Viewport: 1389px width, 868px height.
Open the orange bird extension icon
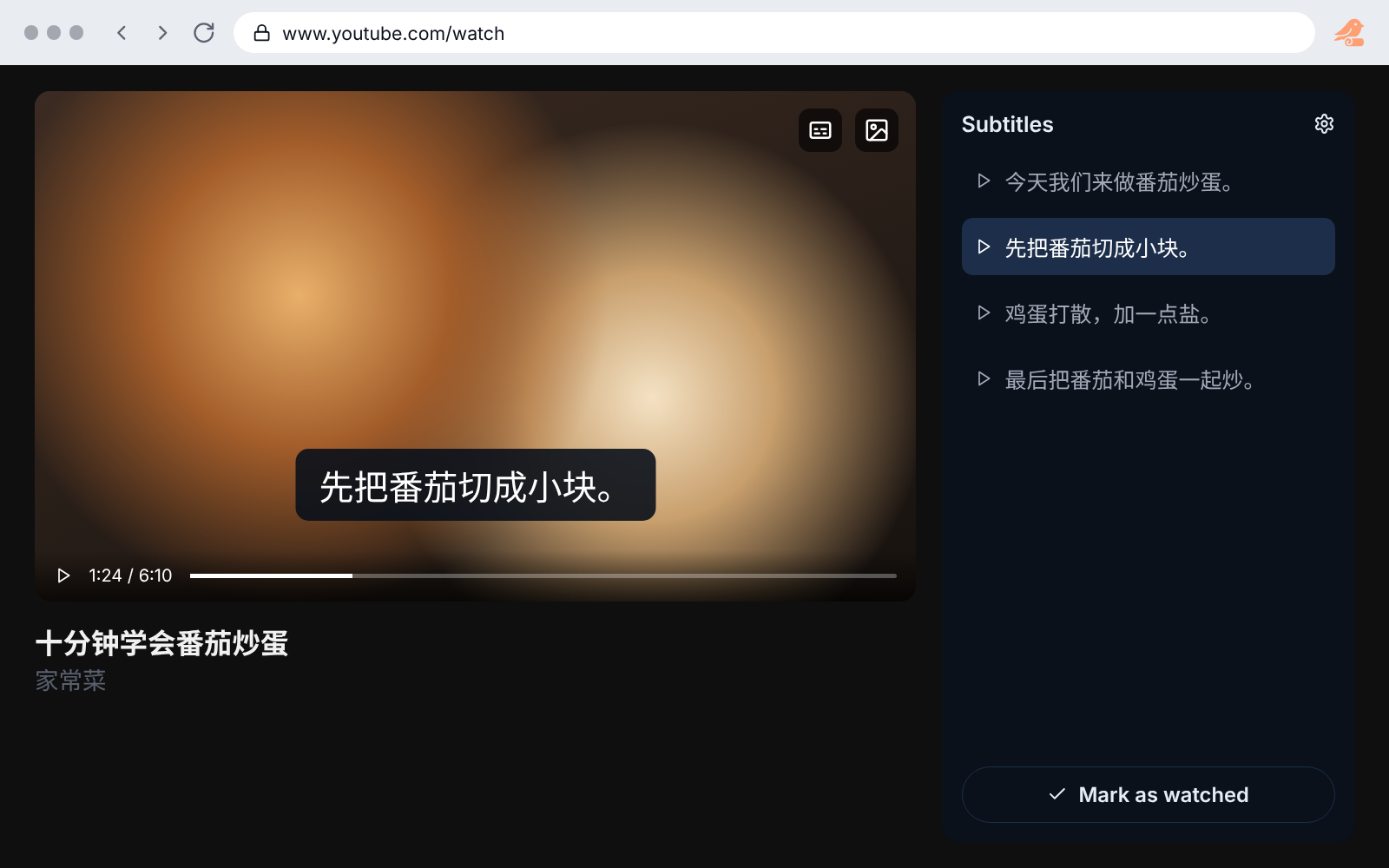[1349, 33]
